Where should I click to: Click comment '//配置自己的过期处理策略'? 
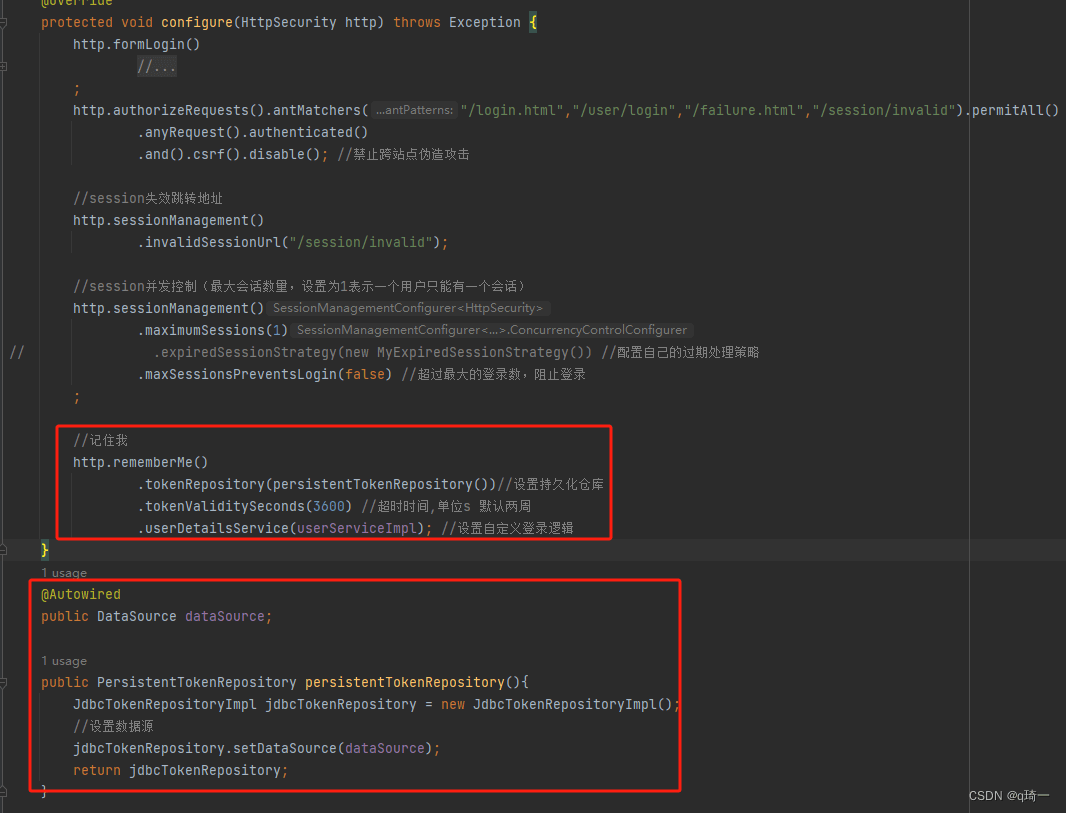pos(680,352)
